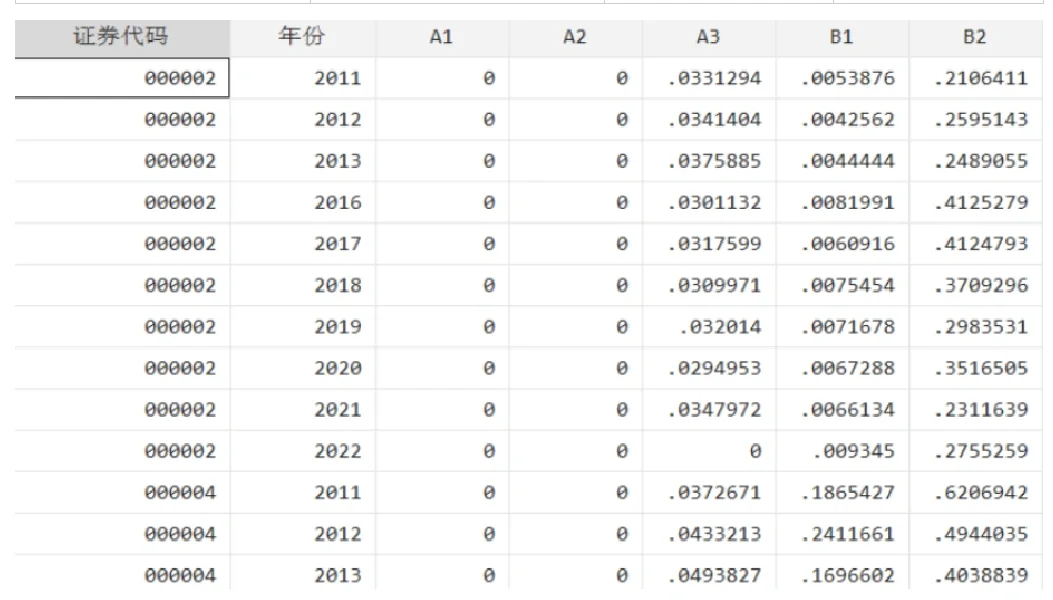The image size is (1053, 600).
Task: Click the 证券代码 column header
Action: pyautogui.click(x=122, y=38)
